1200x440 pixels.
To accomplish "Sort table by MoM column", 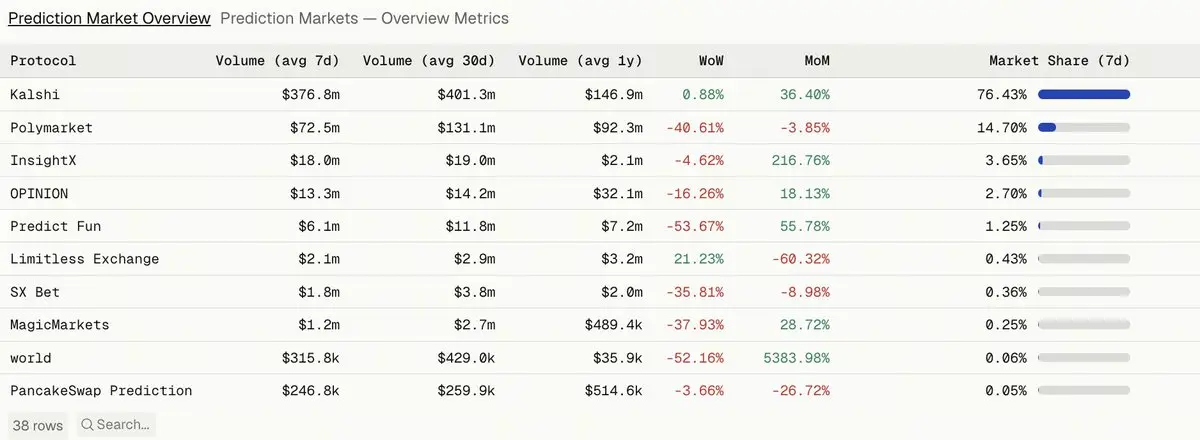I will (816, 61).
